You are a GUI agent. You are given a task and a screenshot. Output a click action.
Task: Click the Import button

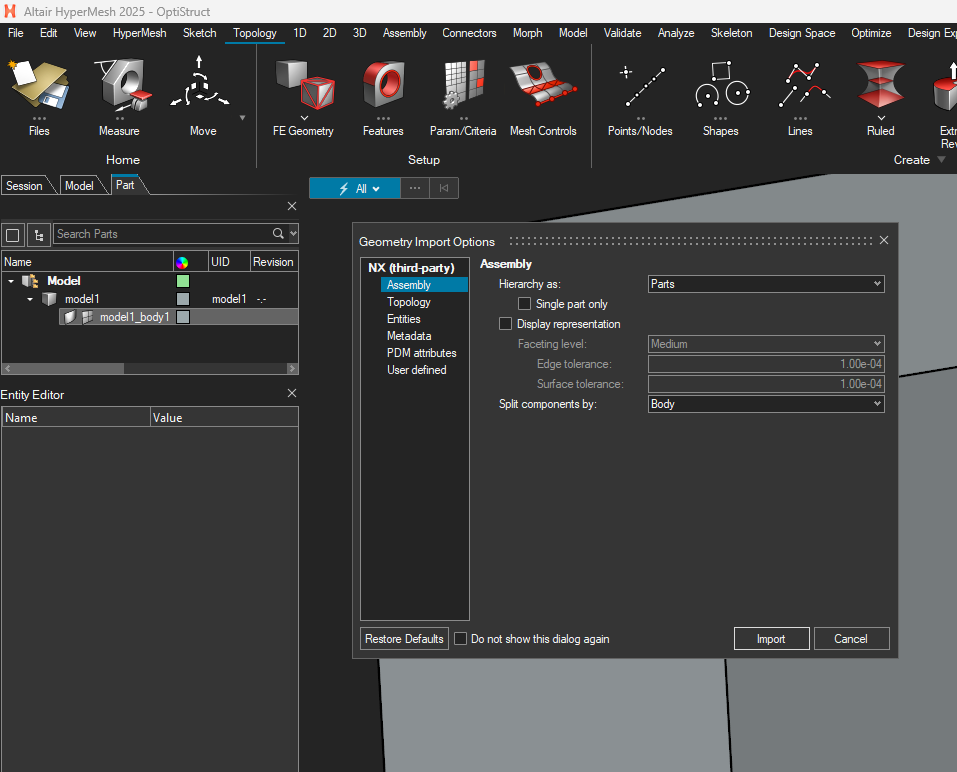click(x=770, y=639)
